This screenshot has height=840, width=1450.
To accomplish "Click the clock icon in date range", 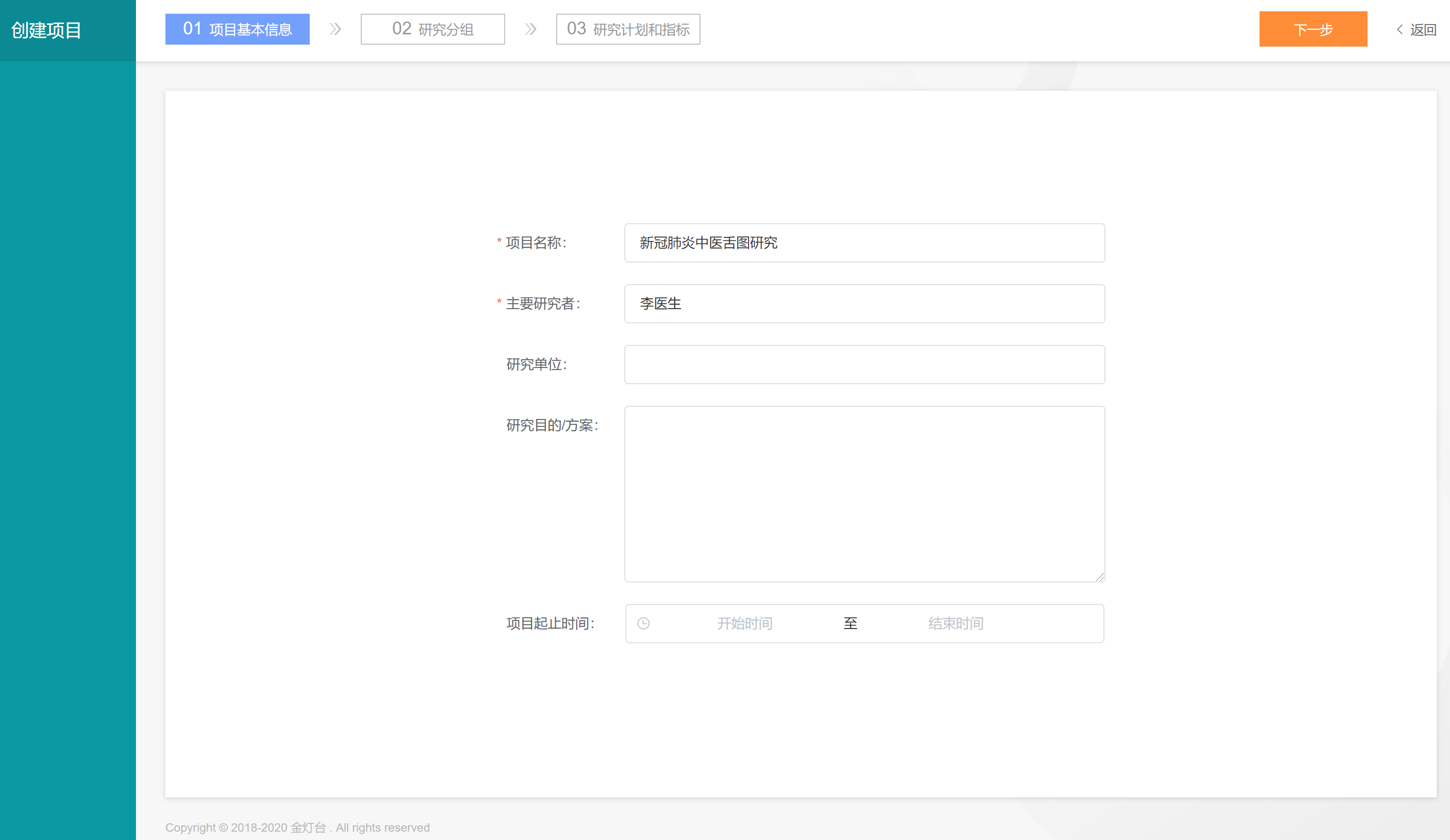I will [x=644, y=624].
